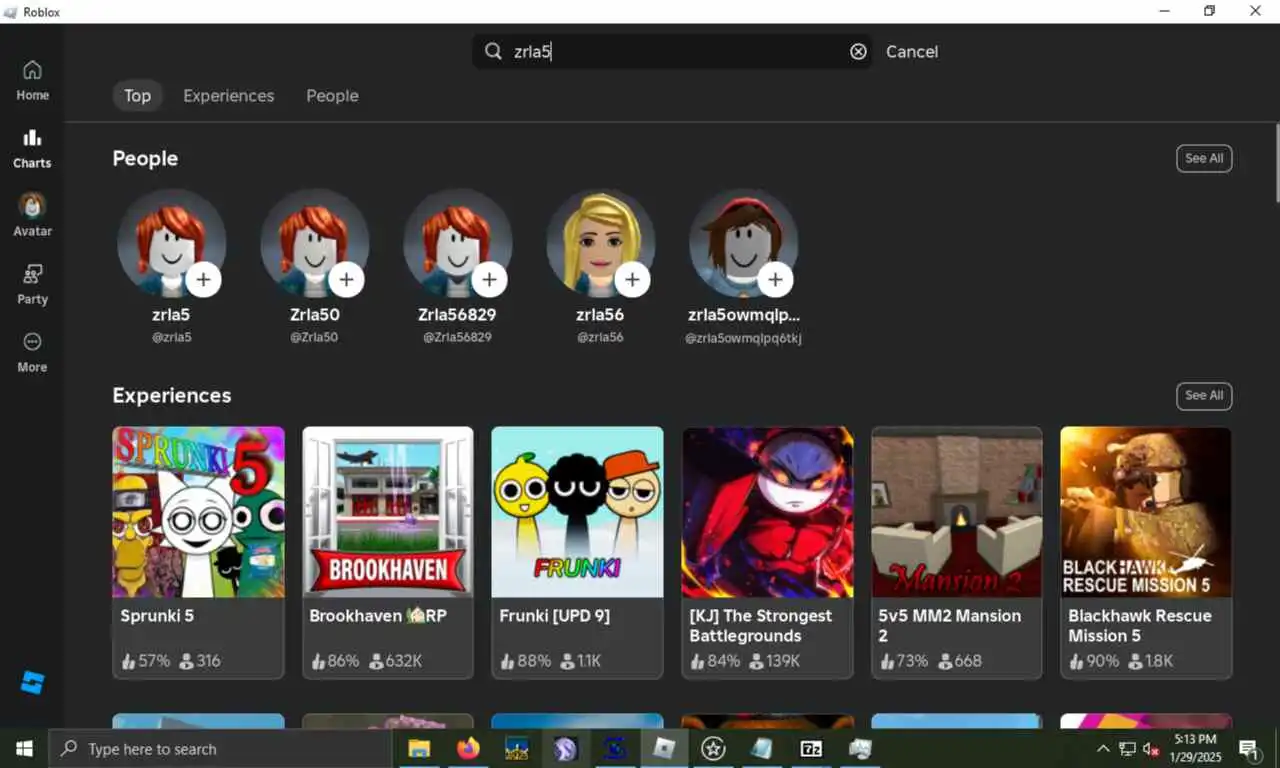Open the Roblox taskbar icon

click(x=664, y=748)
